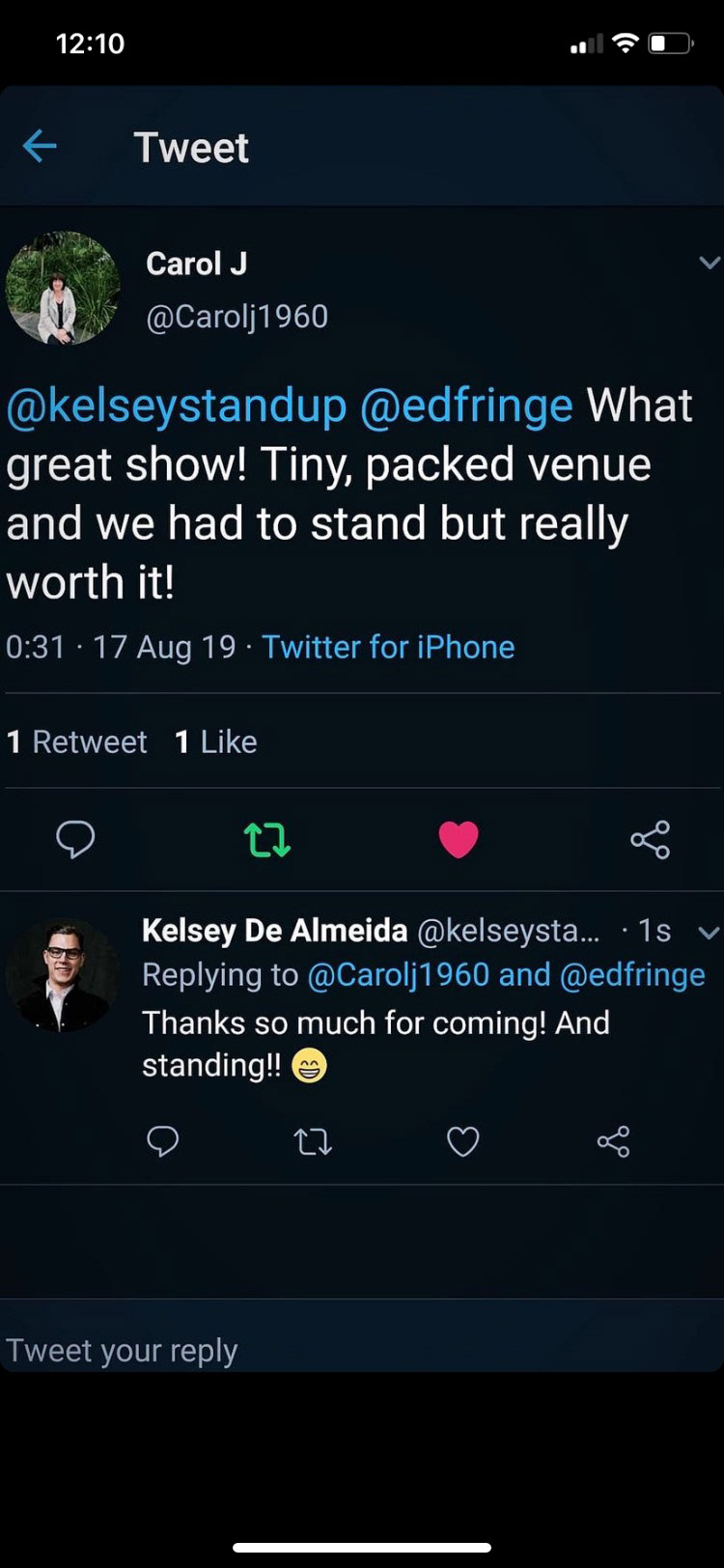Open @Carolj1960 link in the reply header
The width and height of the screenshot is (724, 1568).
[398, 975]
